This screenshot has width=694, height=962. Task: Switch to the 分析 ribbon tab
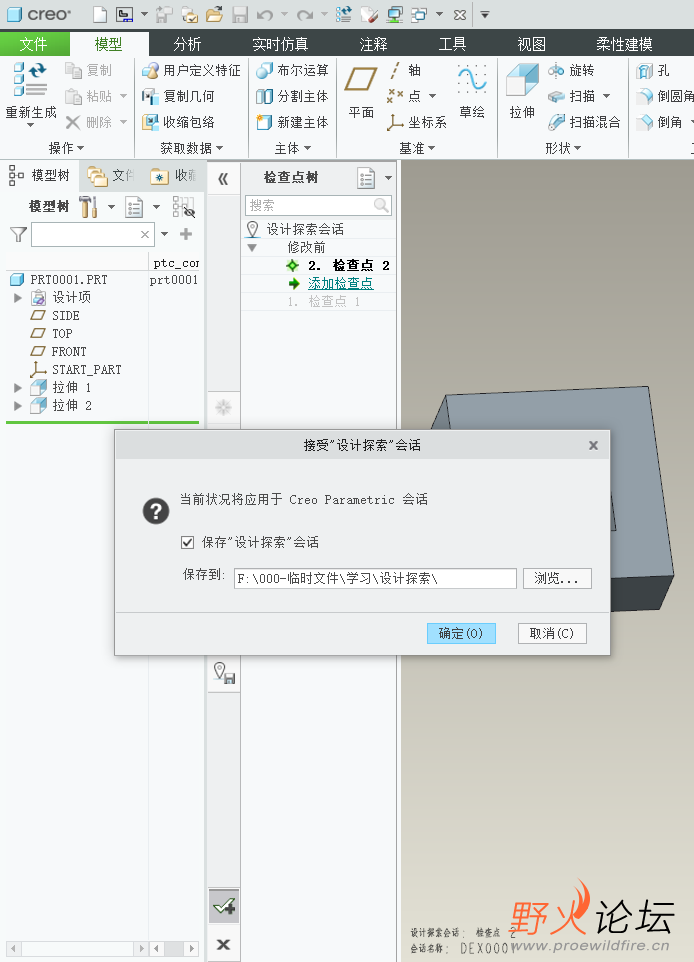[187, 44]
